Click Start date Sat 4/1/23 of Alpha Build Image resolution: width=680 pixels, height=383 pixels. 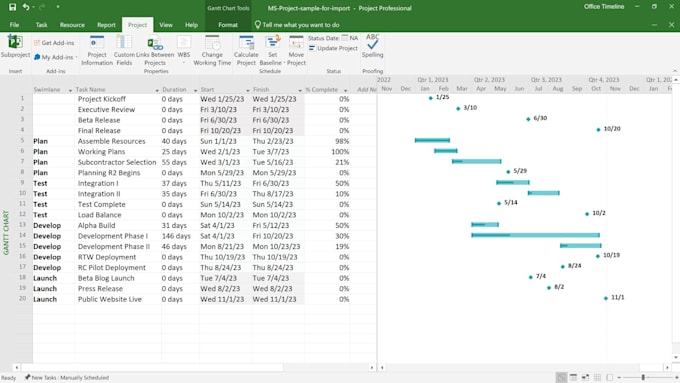pyautogui.click(x=217, y=225)
